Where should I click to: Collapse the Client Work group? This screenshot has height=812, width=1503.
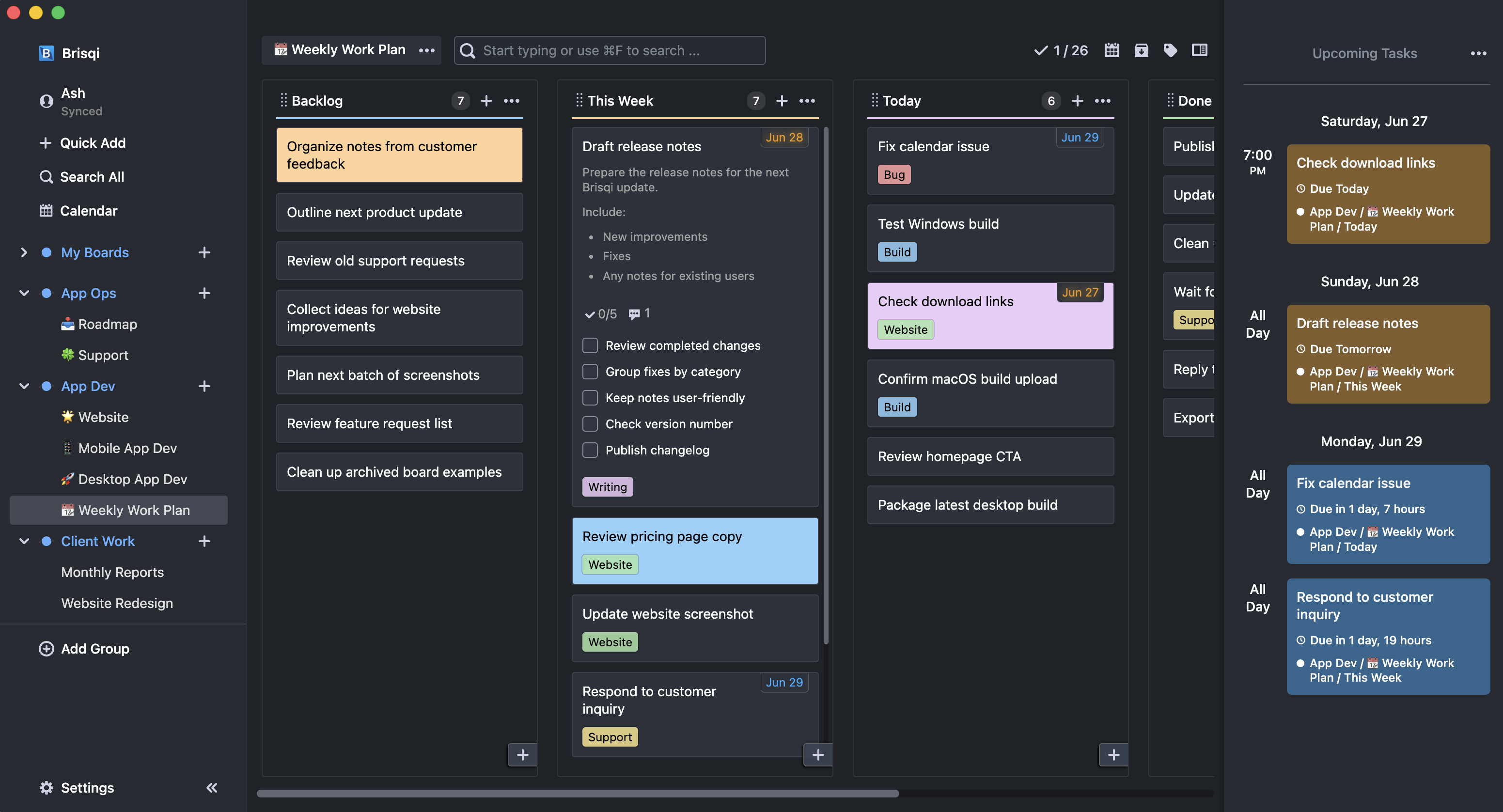coord(24,541)
